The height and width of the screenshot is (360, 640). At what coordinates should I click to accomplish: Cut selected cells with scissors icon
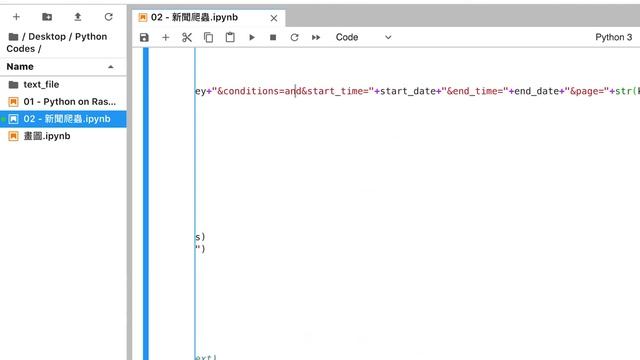187,38
